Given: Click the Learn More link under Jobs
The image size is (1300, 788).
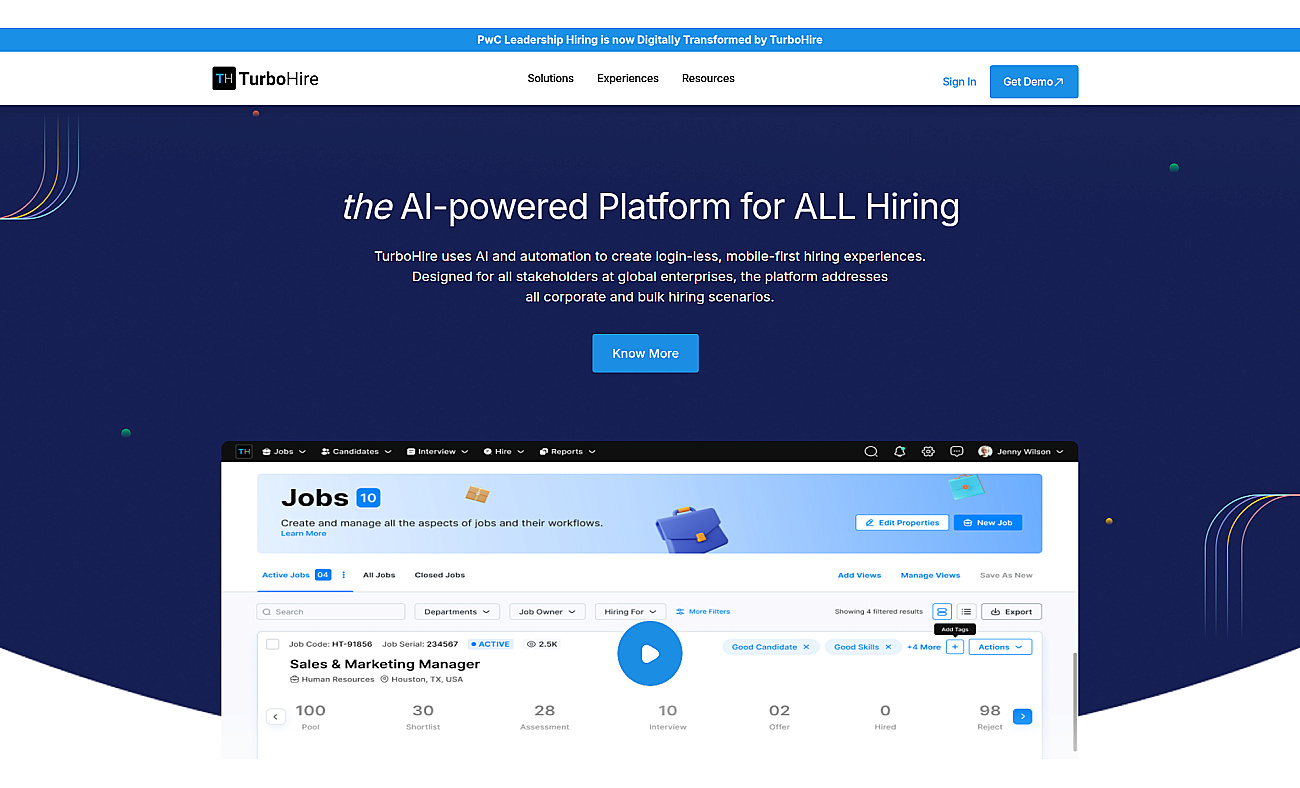Looking at the screenshot, I should click(304, 534).
